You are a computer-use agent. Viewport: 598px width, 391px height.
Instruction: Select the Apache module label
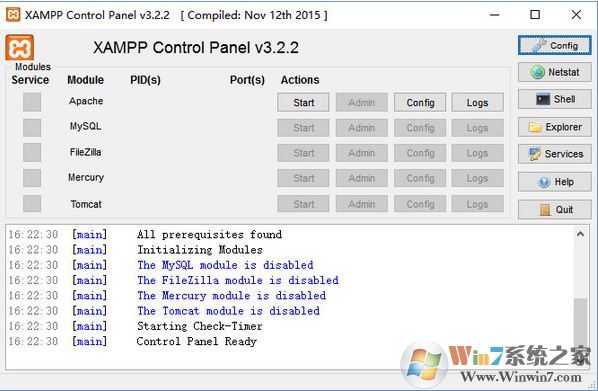tap(86, 101)
